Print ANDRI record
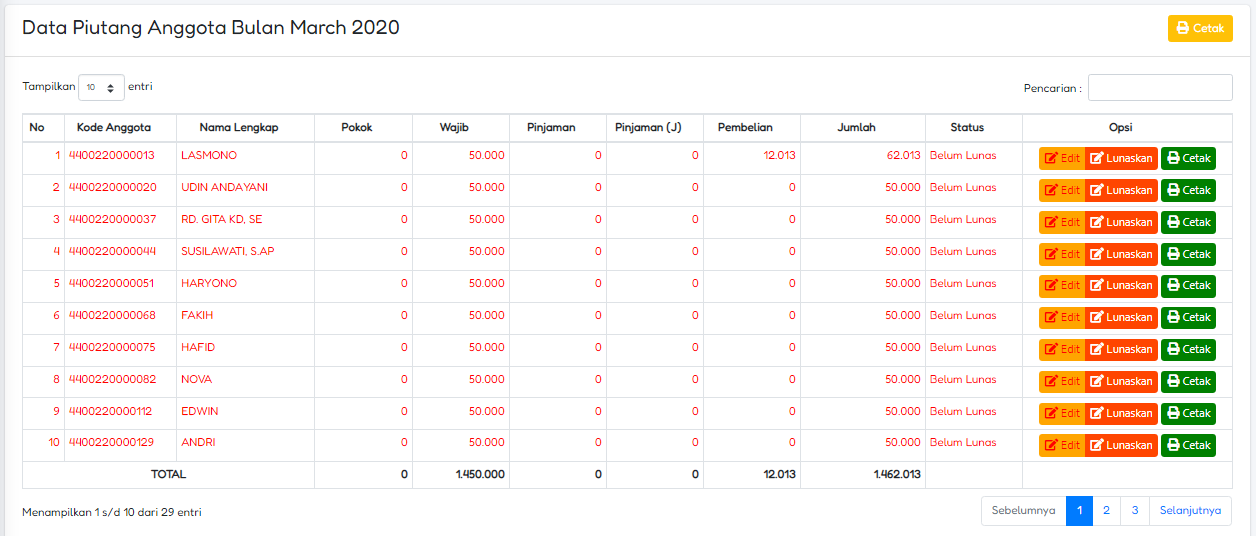 point(1188,446)
